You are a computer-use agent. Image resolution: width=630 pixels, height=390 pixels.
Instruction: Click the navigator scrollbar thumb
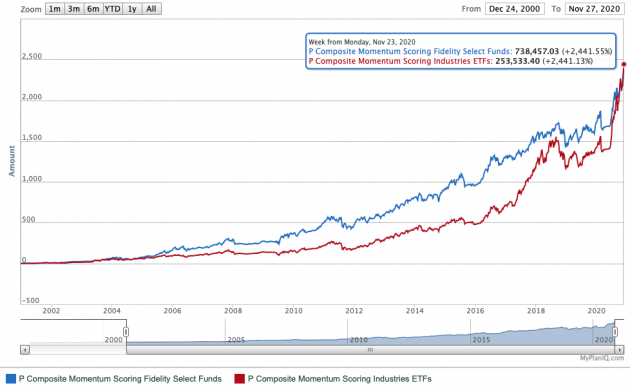(x=370, y=350)
